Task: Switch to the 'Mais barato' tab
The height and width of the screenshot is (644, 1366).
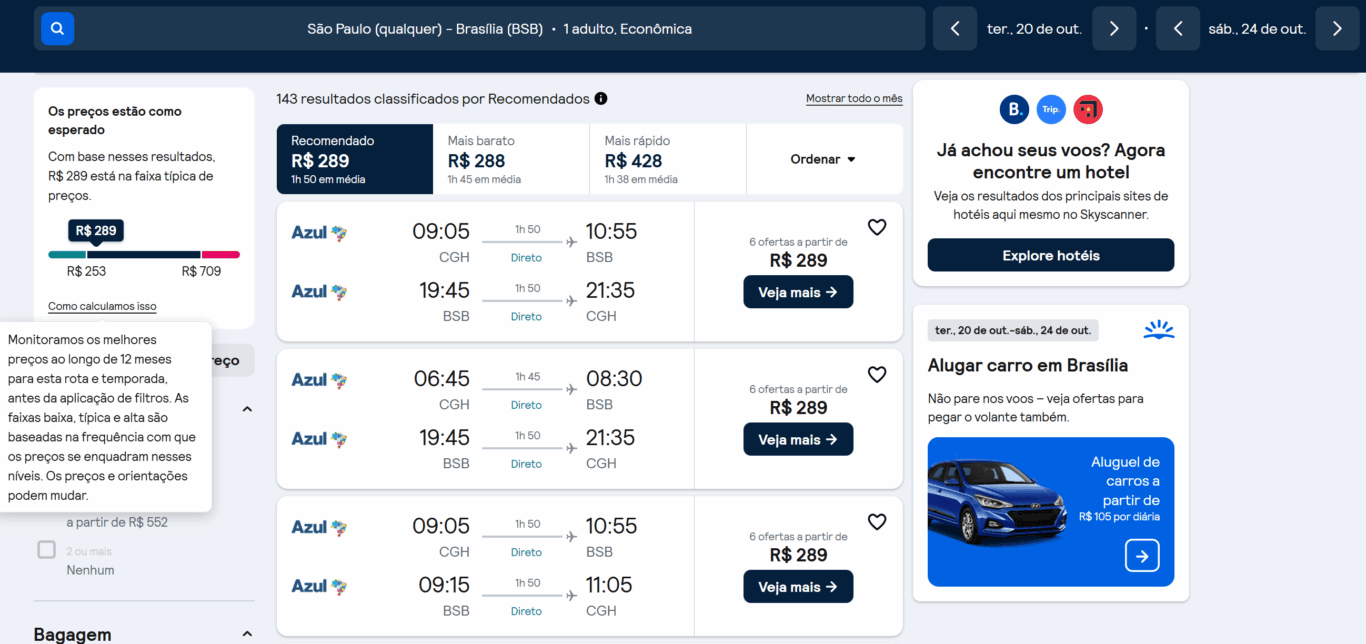Action: pyautogui.click(x=510, y=159)
